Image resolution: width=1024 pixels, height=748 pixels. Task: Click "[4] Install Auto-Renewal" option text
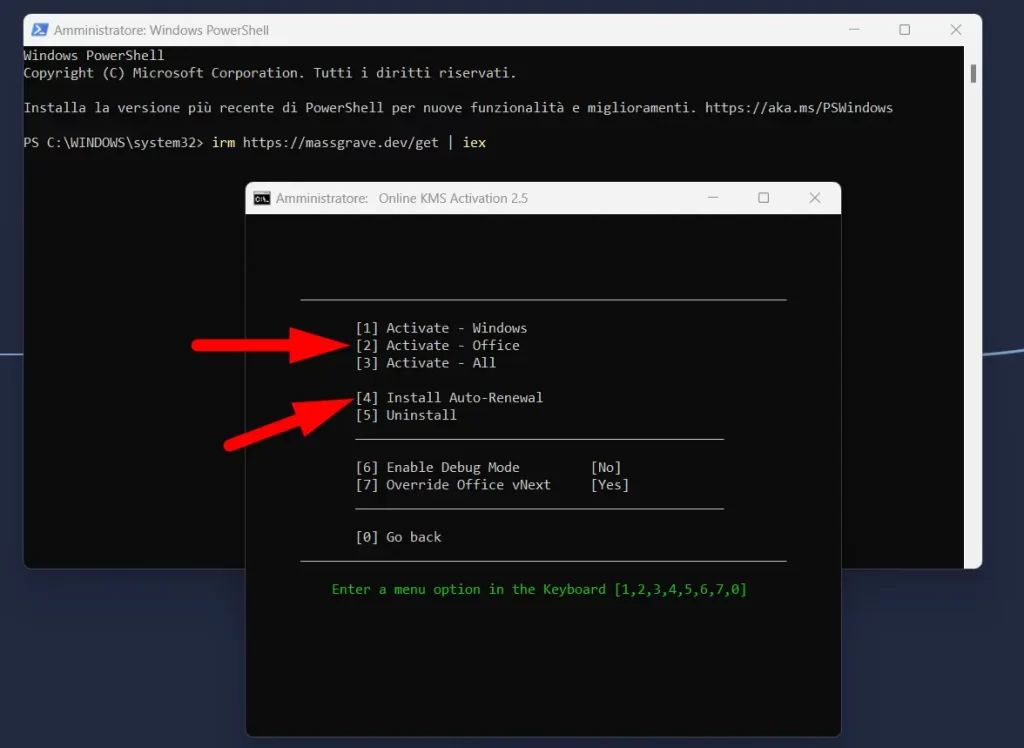[449, 398]
